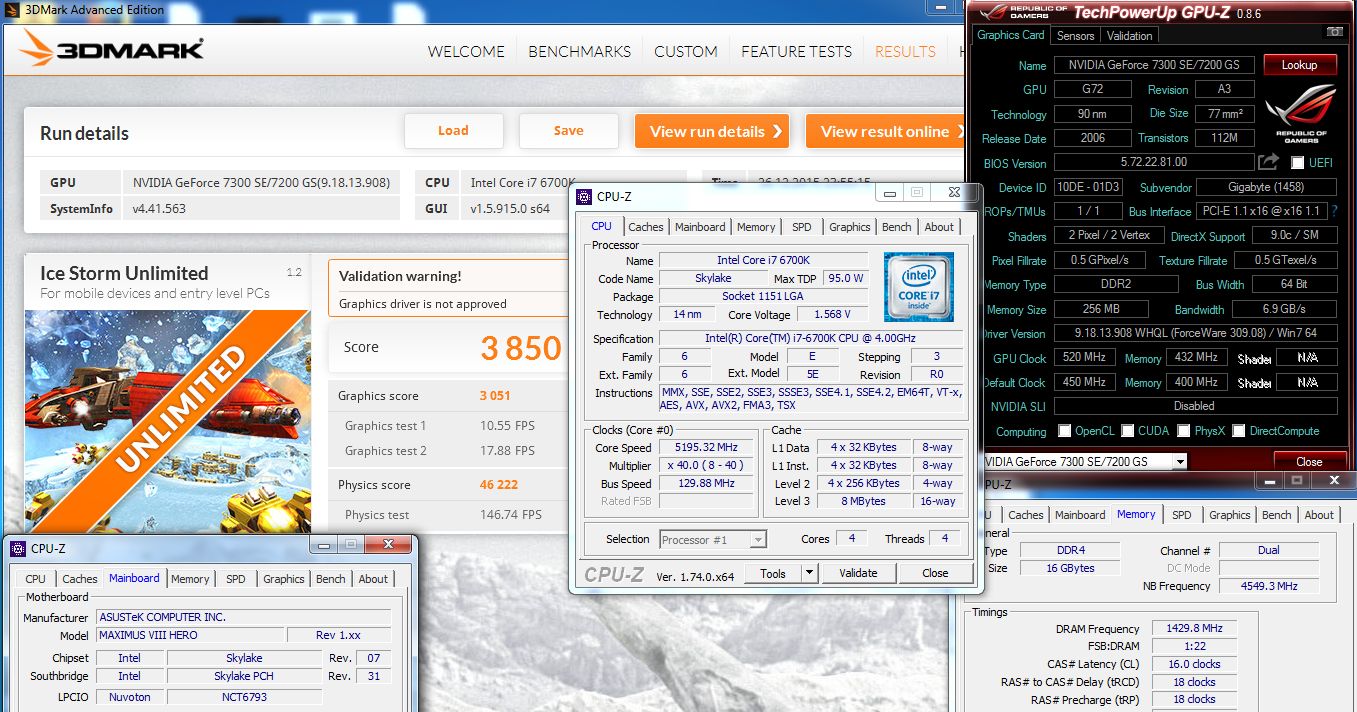This screenshot has height=712, width=1357.
Task: Open the GPU selector dropdown in GPU-Z
Action: 1180,462
